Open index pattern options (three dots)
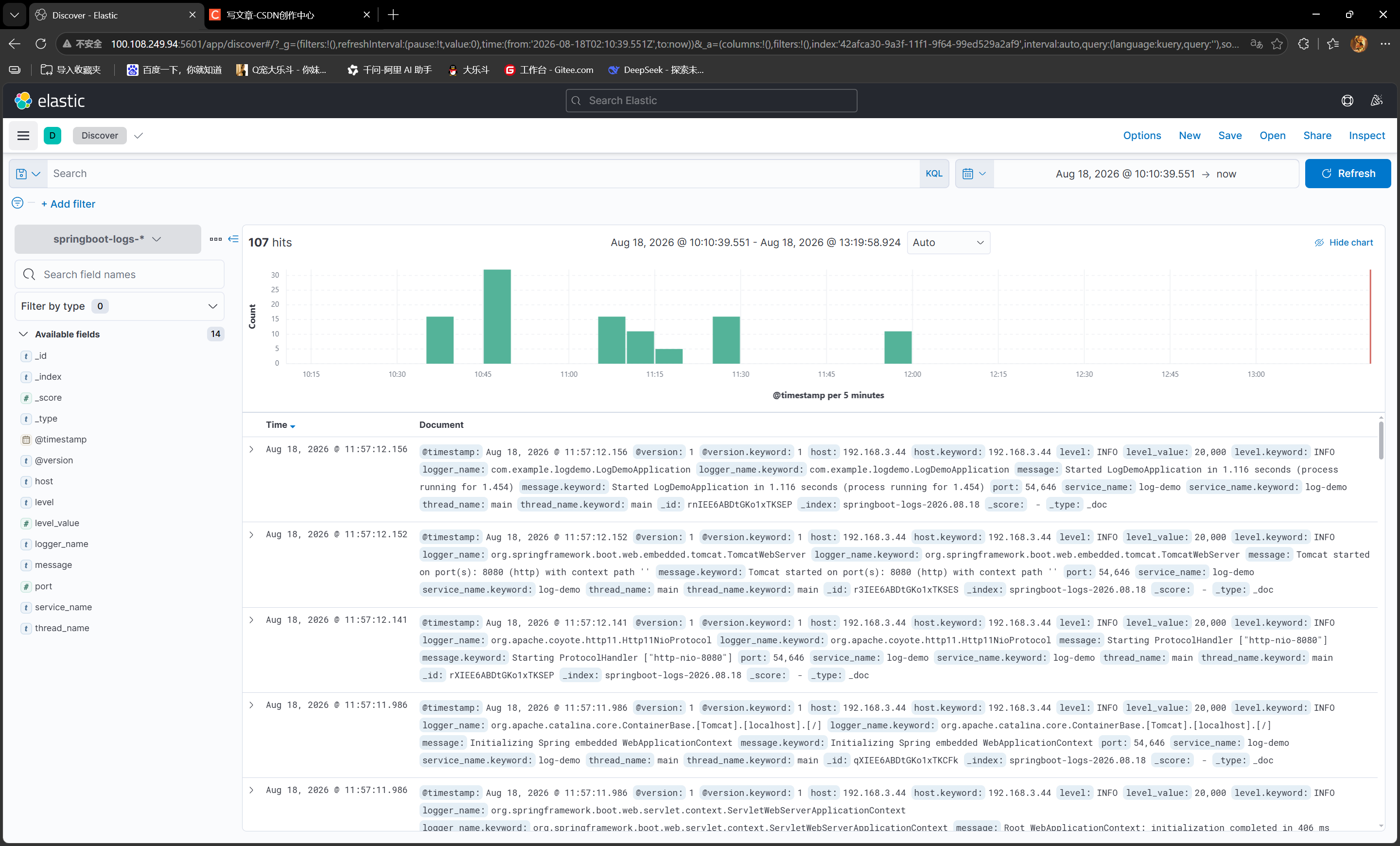Screen dimensions: 1400x846 pyautogui.click(x=216, y=239)
